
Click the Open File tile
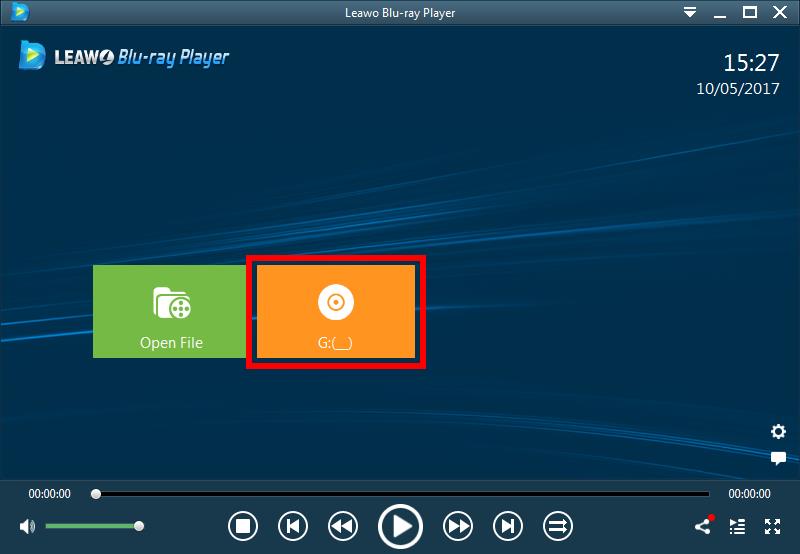(170, 311)
